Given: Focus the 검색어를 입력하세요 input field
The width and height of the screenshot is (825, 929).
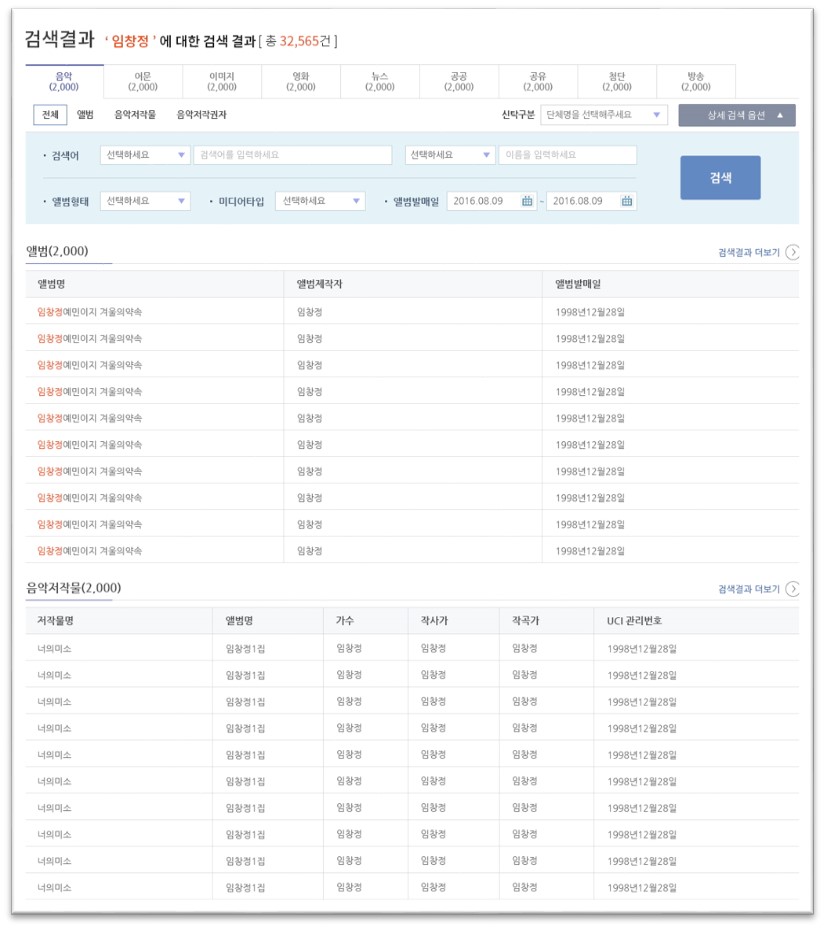Looking at the screenshot, I should [x=293, y=155].
